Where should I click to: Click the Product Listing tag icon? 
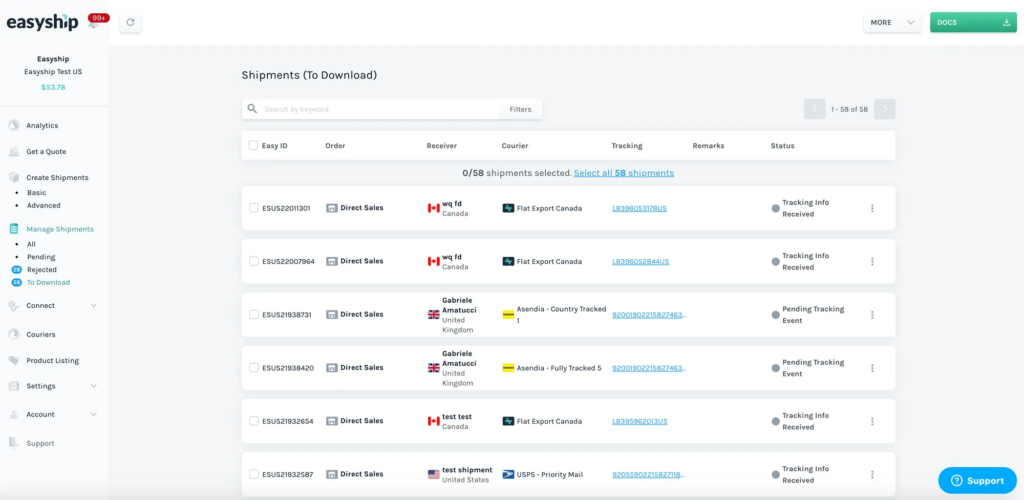(14, 360)
